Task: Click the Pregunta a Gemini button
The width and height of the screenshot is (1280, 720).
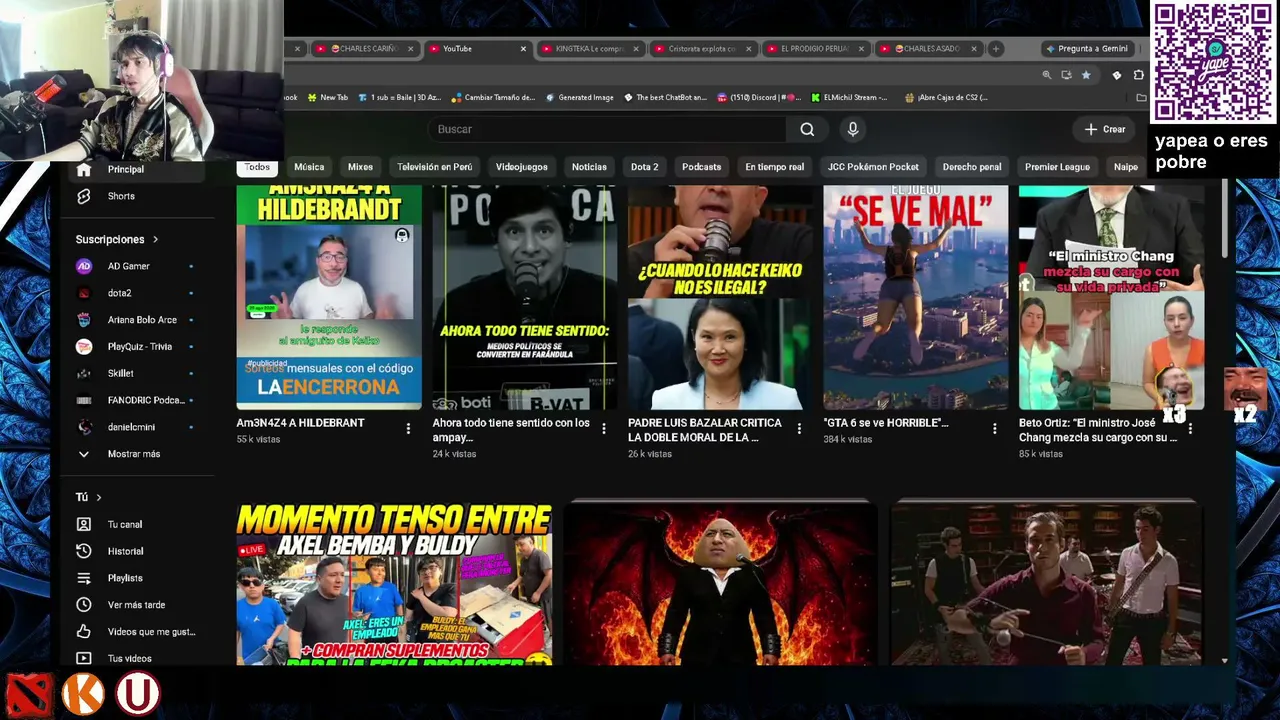Action: coord(1085,48)
